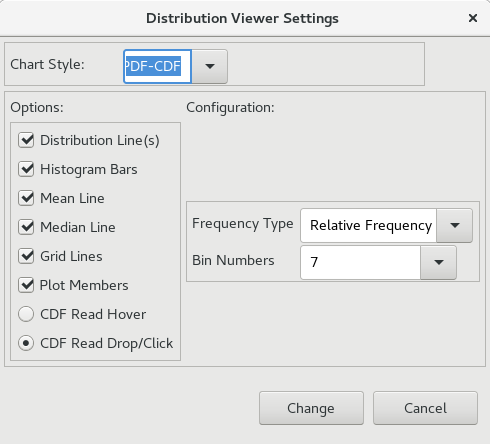Viewport: 490px width, 444px height.
Task: Click the Distribution Viewer Settings title bar
Action: [242, 18]
